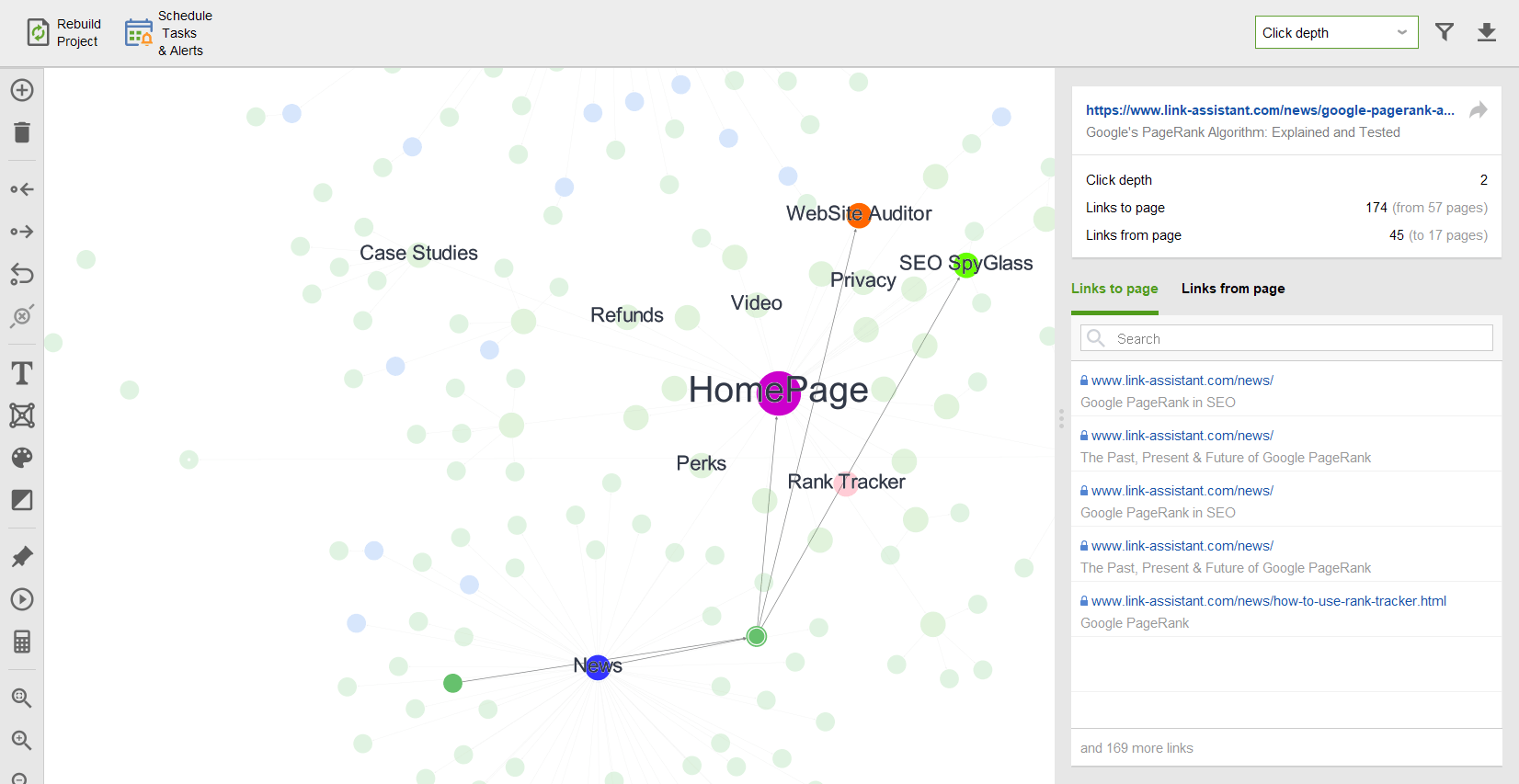Select the Rank Tracker pink node

point(847,484)
